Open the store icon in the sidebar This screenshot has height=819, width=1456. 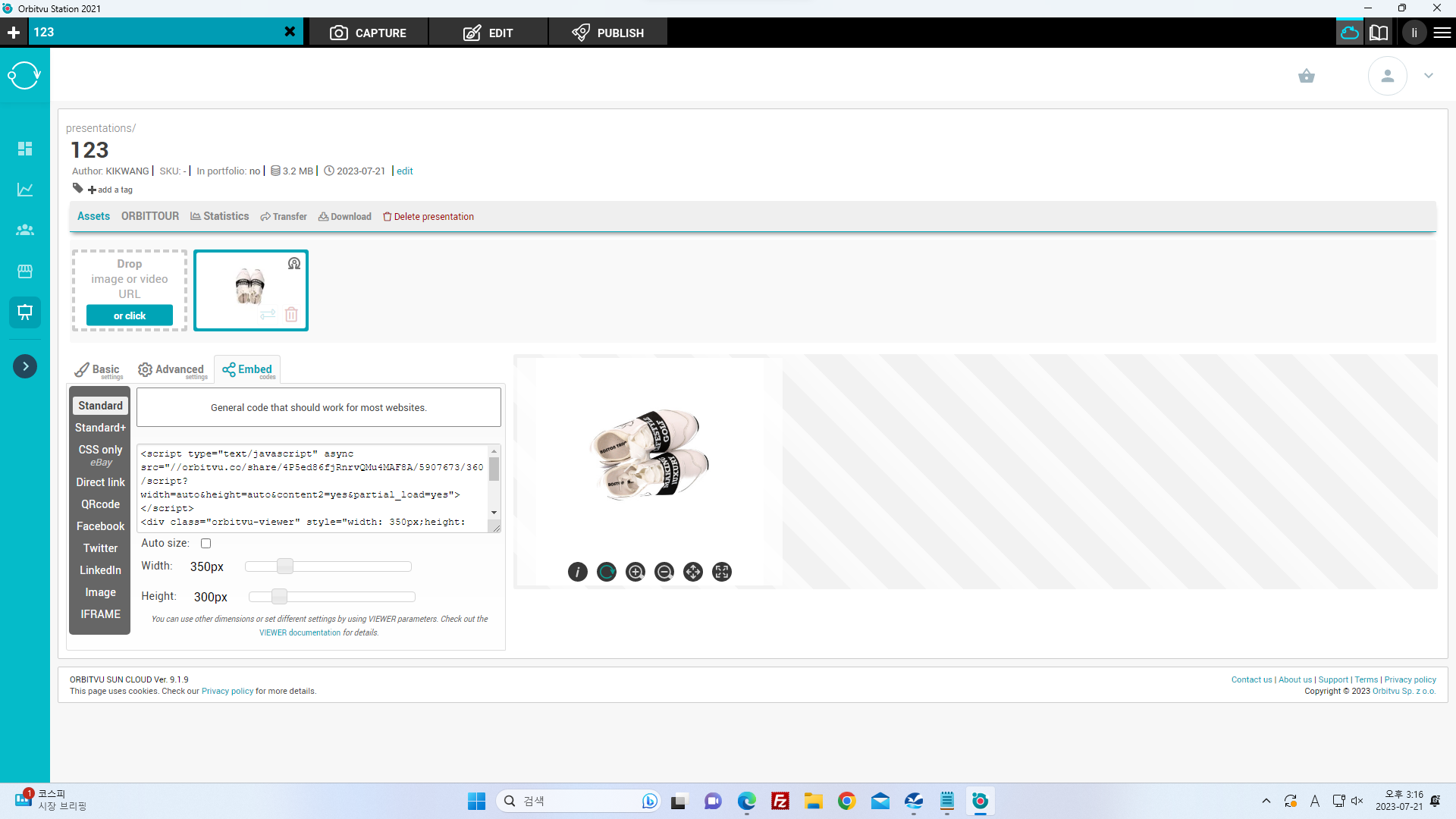coord(25,271)
